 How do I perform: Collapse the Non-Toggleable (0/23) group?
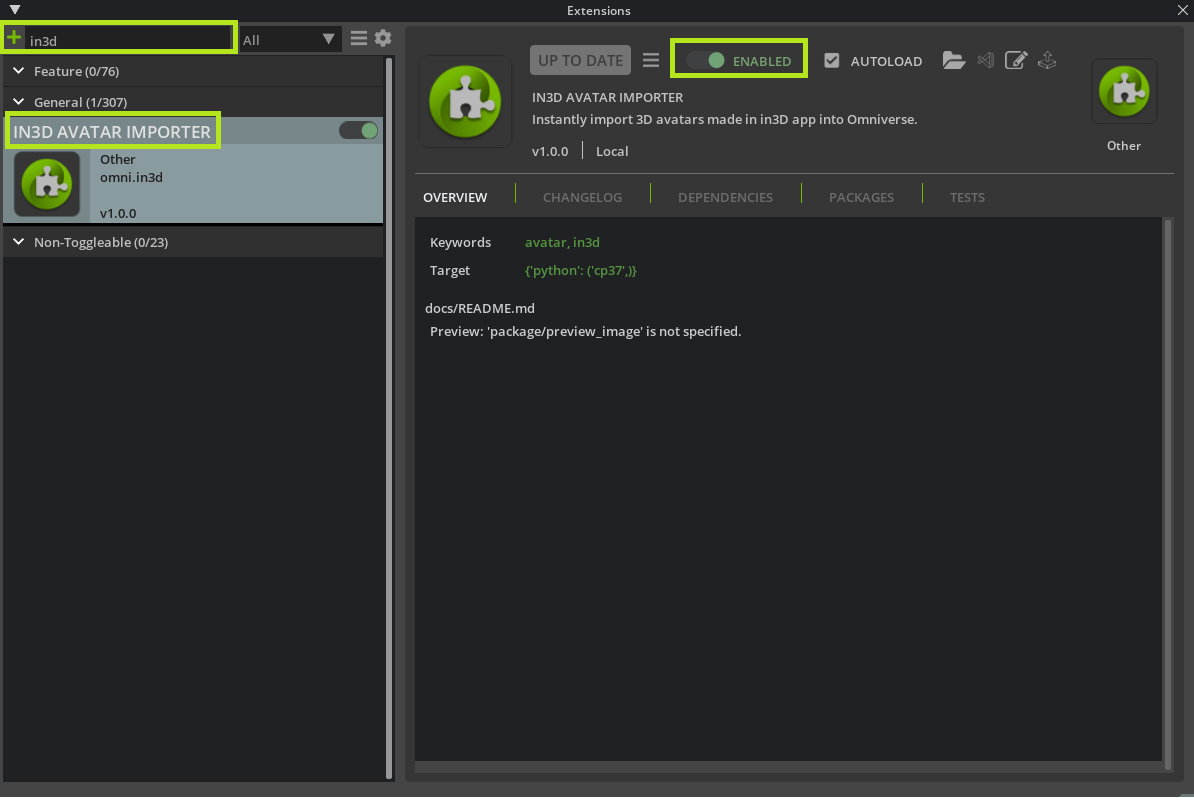click(x=19, y=241)
